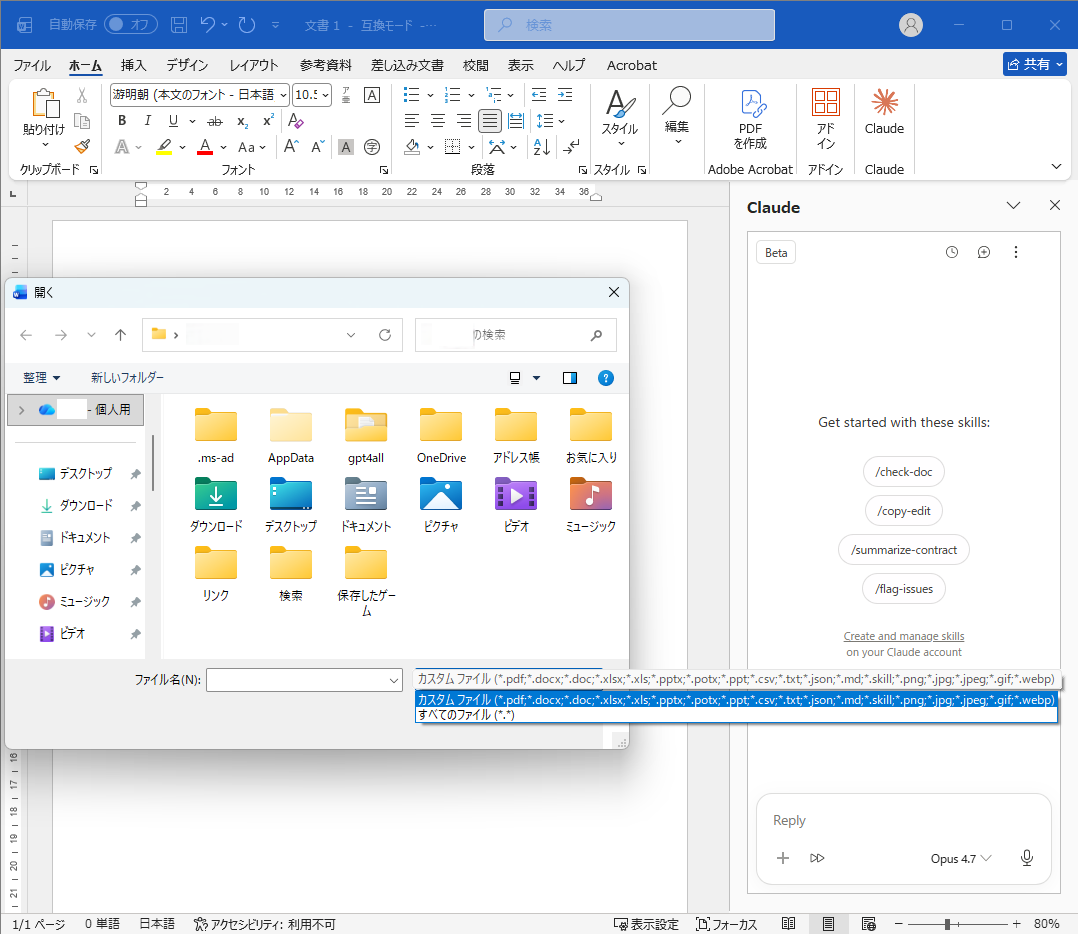Open the File tab

tap(32, 65)
